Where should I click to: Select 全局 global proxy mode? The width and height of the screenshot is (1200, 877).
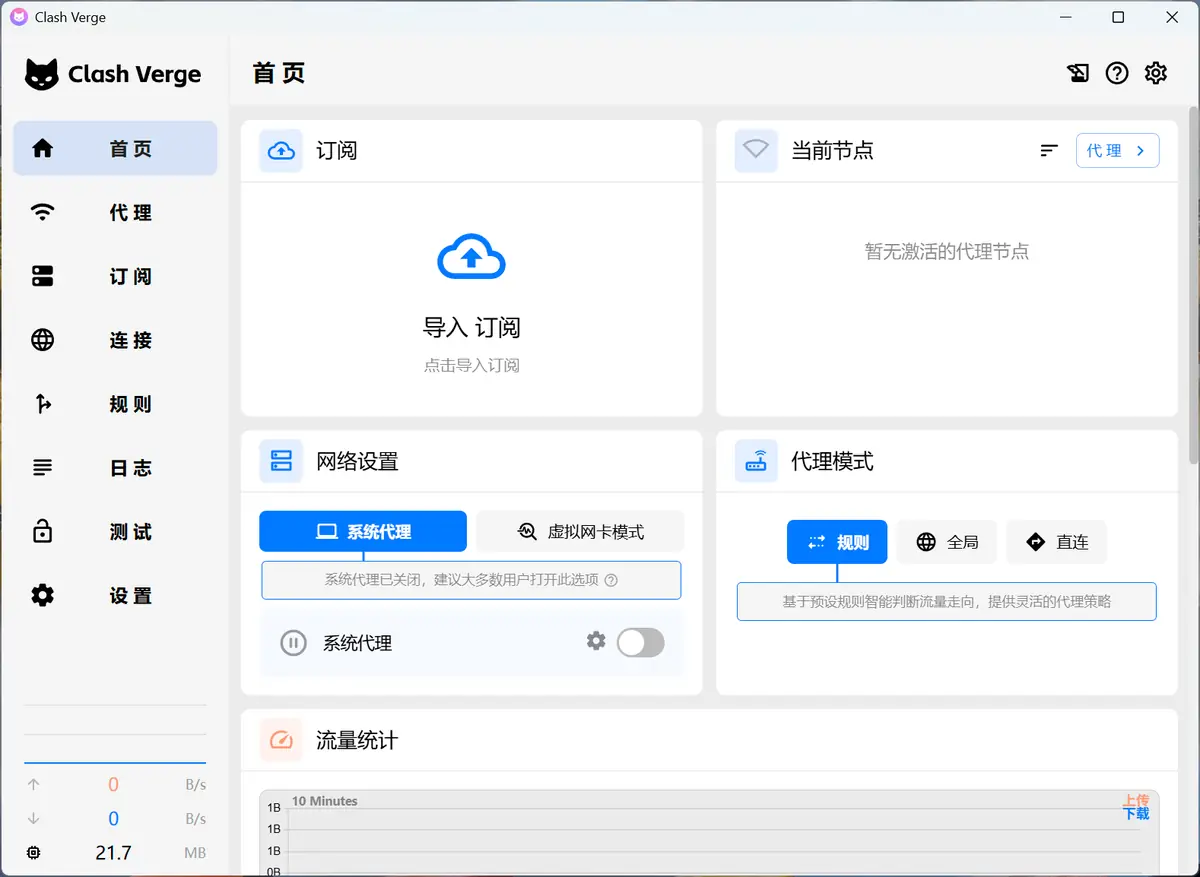(947, 542)
